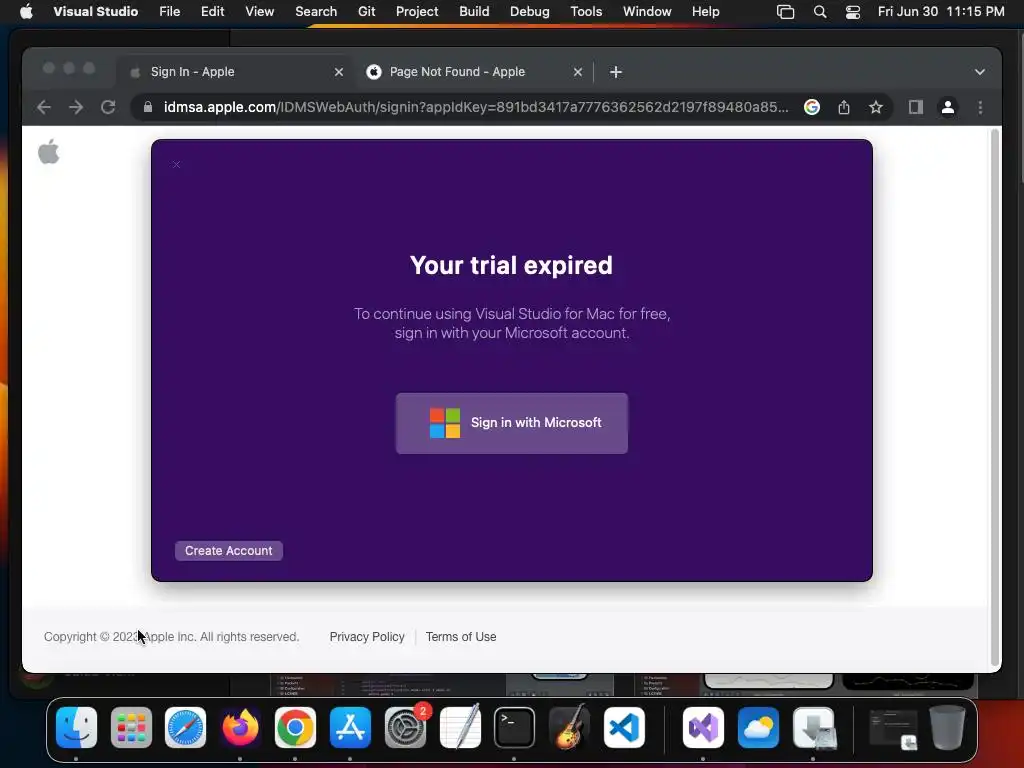The height and width of the screenshot is (768, 1024).
Task: Click the browser page vertical scrollbar
Action: (x=995, y=397)
